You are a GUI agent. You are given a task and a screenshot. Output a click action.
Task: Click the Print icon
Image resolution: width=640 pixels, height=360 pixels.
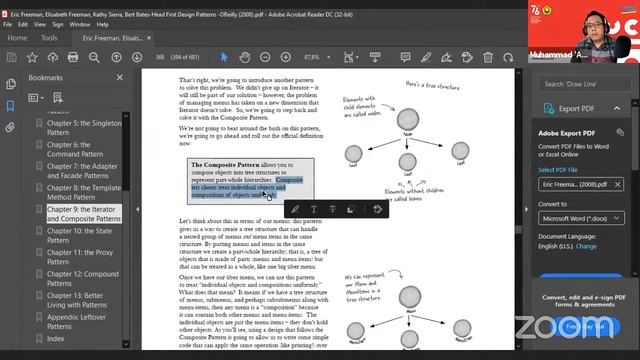[73, 57]
